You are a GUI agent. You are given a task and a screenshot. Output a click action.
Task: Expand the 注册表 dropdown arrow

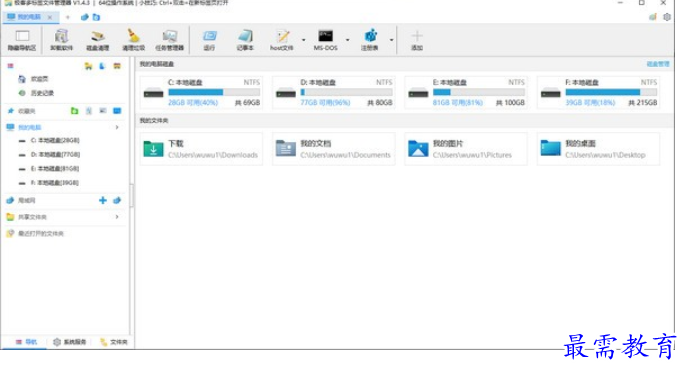pos(391,40)
